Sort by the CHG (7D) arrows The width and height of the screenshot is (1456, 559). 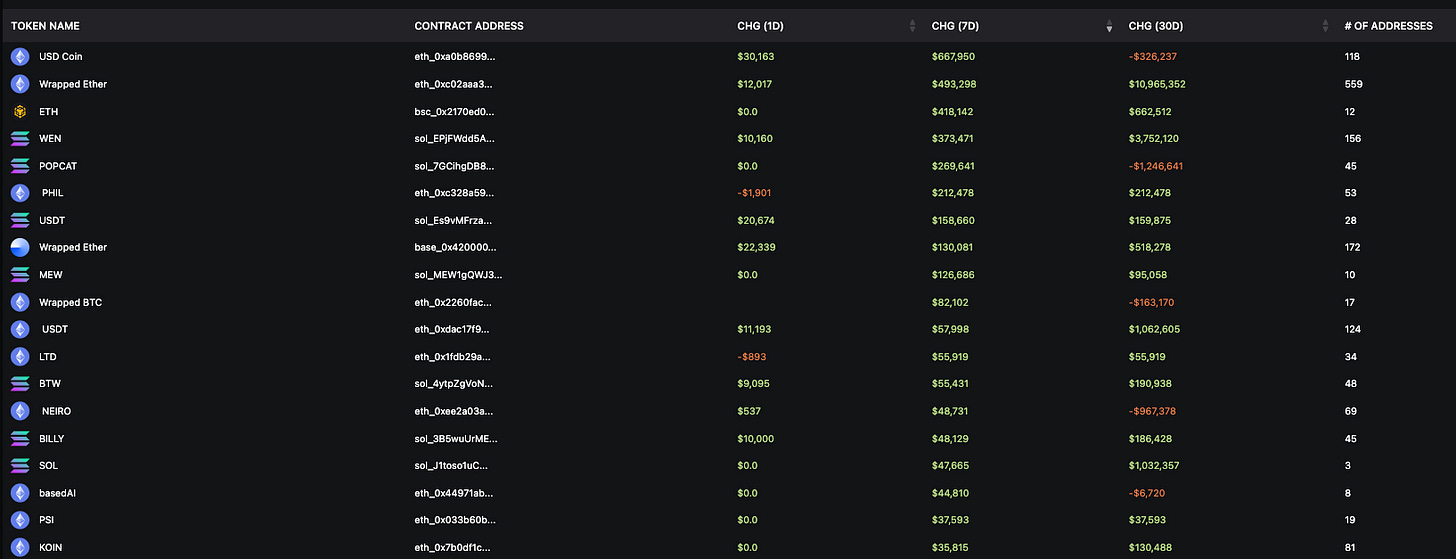[x=1109, y=26]
